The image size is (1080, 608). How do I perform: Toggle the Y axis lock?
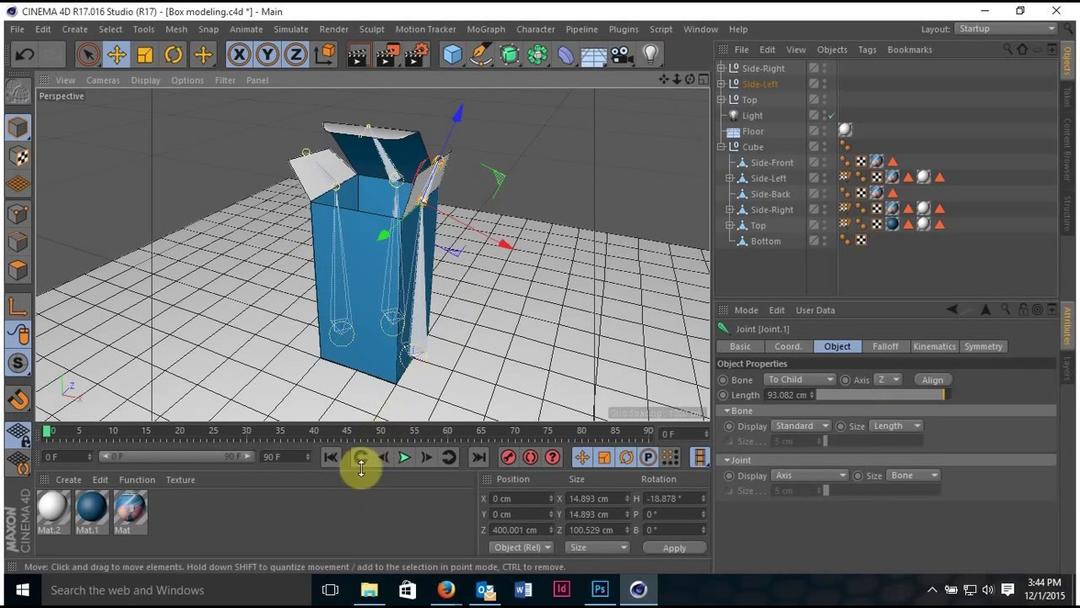point(267,54)
